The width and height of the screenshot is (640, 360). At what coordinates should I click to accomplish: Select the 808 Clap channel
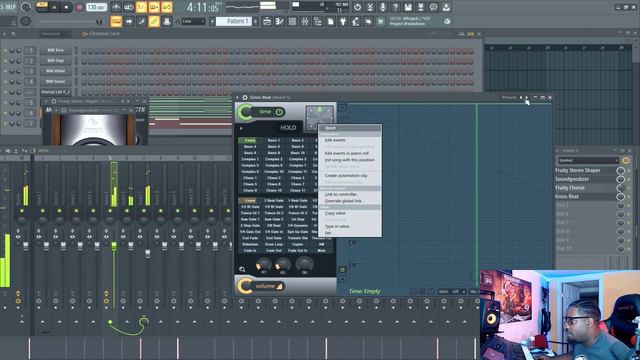56,60
